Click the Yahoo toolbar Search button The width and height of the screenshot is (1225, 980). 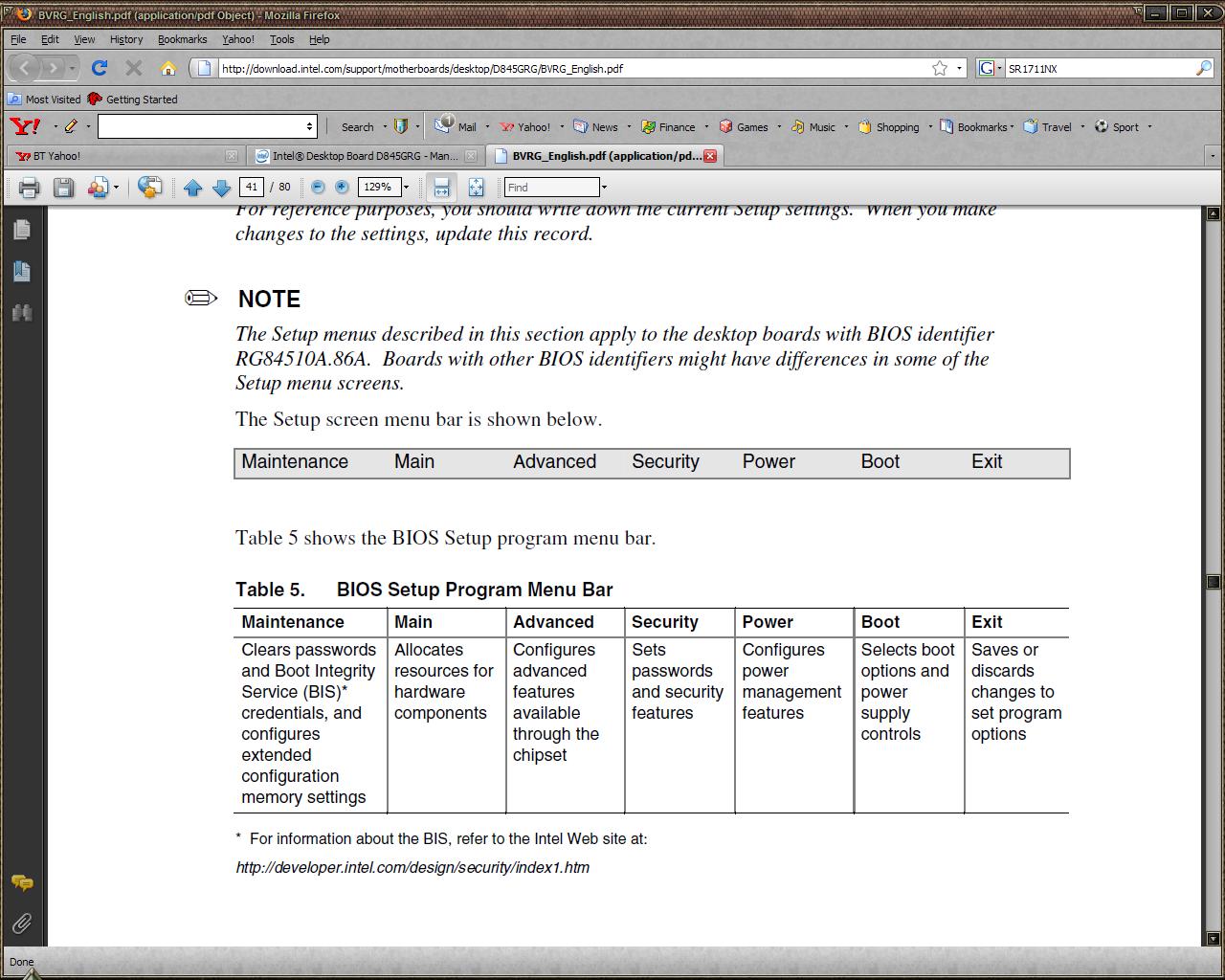[358, 126]
